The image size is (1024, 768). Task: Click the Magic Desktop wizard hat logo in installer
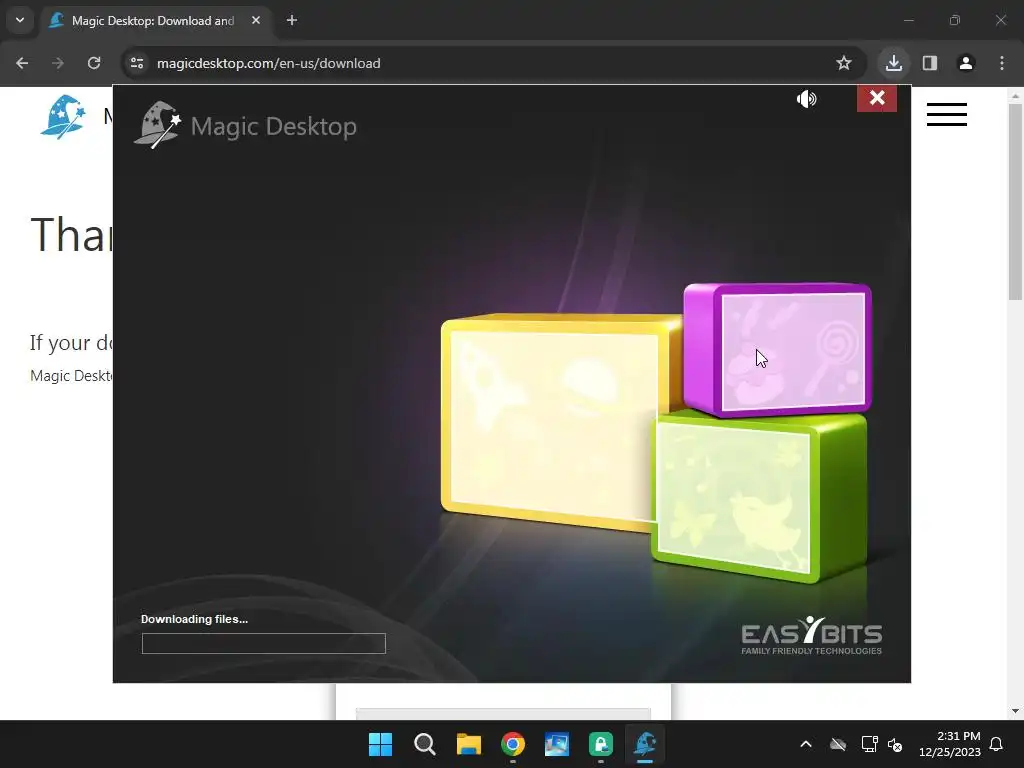(x=157, y=125)
